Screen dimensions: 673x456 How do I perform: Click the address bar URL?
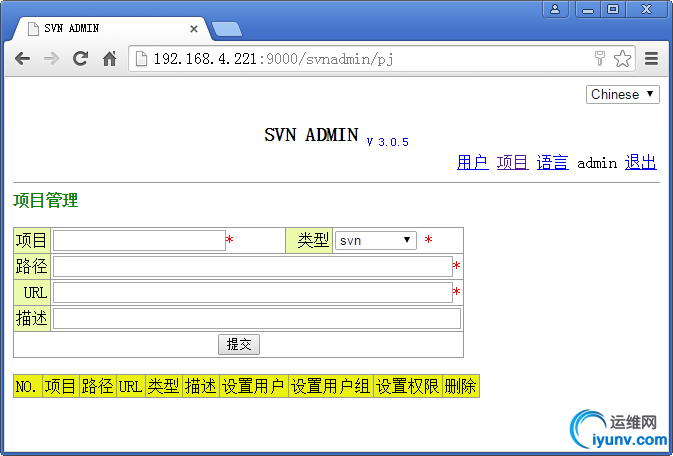273,59
